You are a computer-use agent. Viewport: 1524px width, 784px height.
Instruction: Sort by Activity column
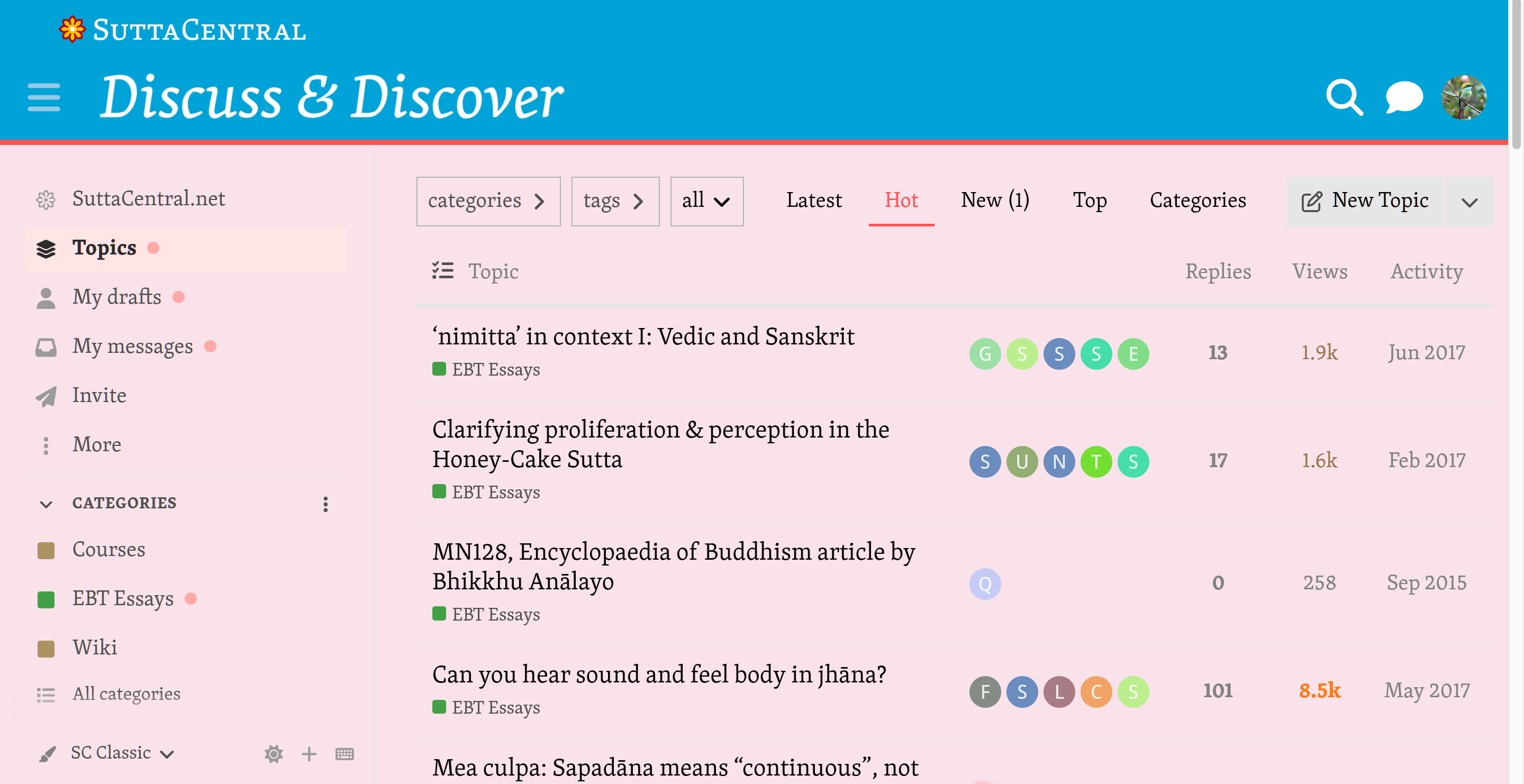tap(1427, 271)
